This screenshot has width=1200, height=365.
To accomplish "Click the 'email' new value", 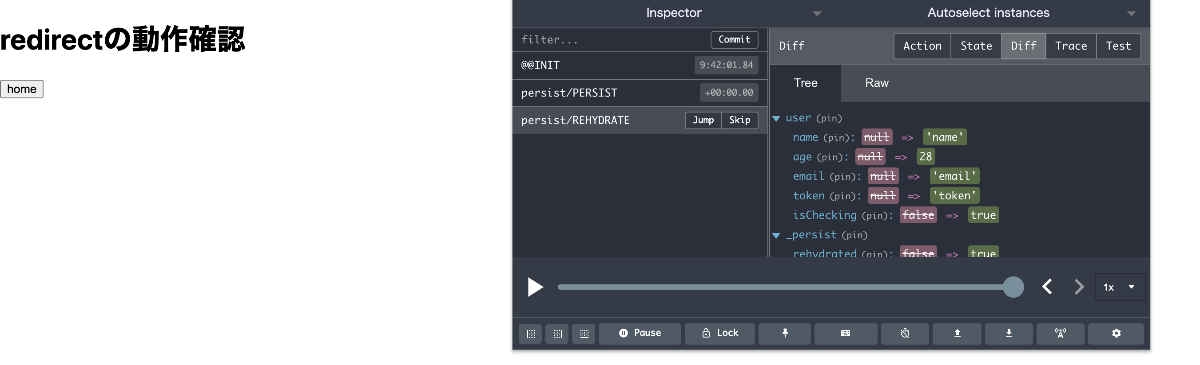I will (x=954, y=176).
